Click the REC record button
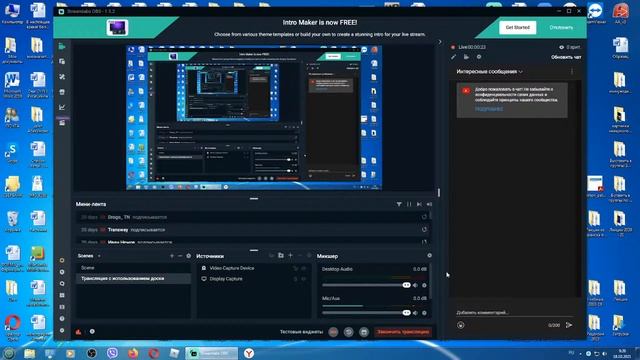 click(x=333, y=332)
